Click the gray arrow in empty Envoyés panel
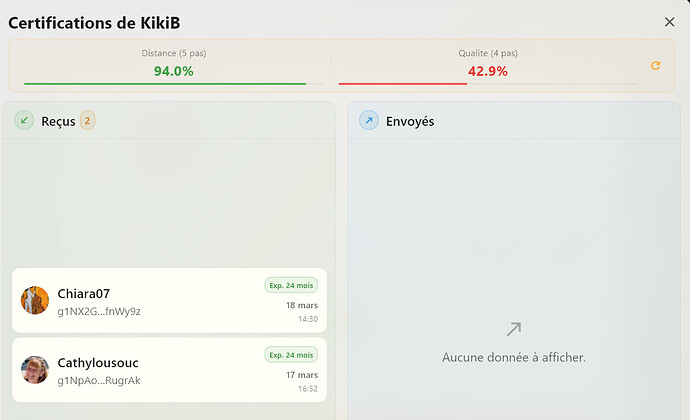This screenshot has width=690, height=420. point(514,328)
